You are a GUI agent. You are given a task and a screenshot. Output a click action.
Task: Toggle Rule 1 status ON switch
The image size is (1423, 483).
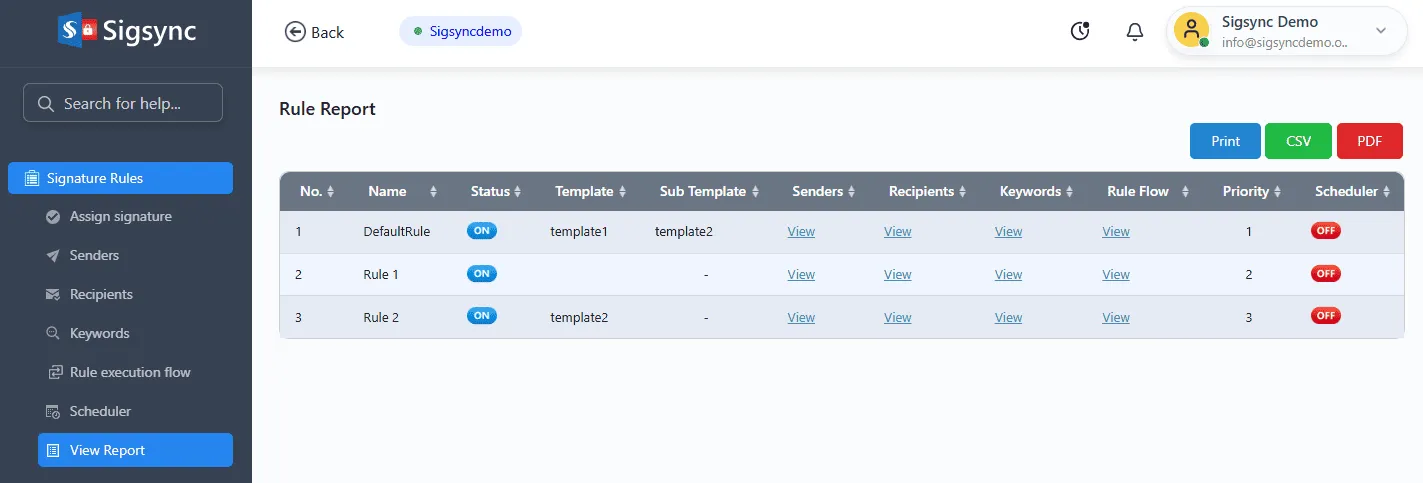[482, 273]
